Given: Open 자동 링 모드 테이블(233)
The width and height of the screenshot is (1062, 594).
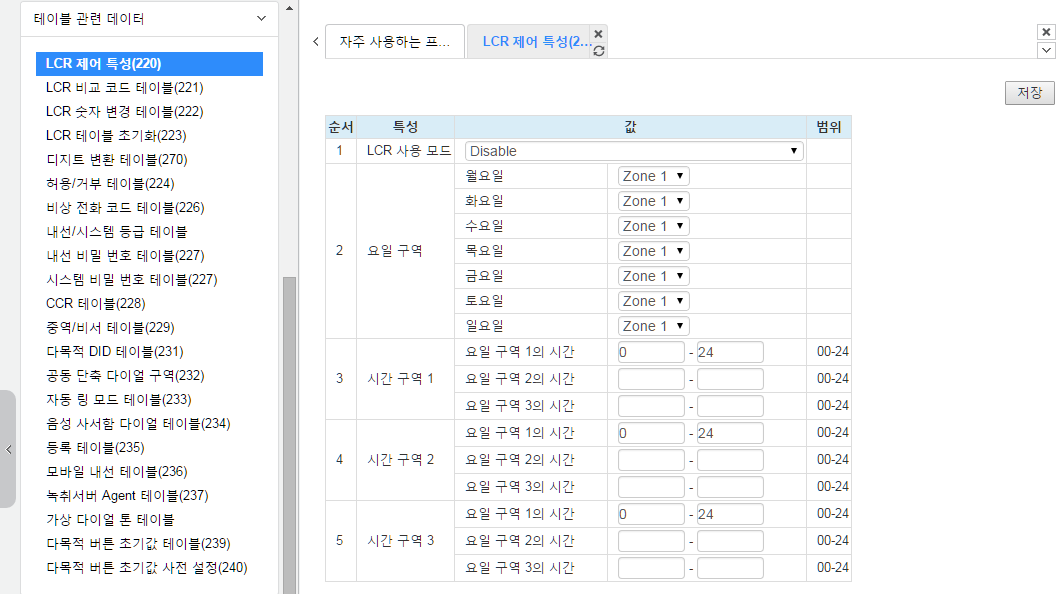Looking at the screenshot, I should [119, 400].
